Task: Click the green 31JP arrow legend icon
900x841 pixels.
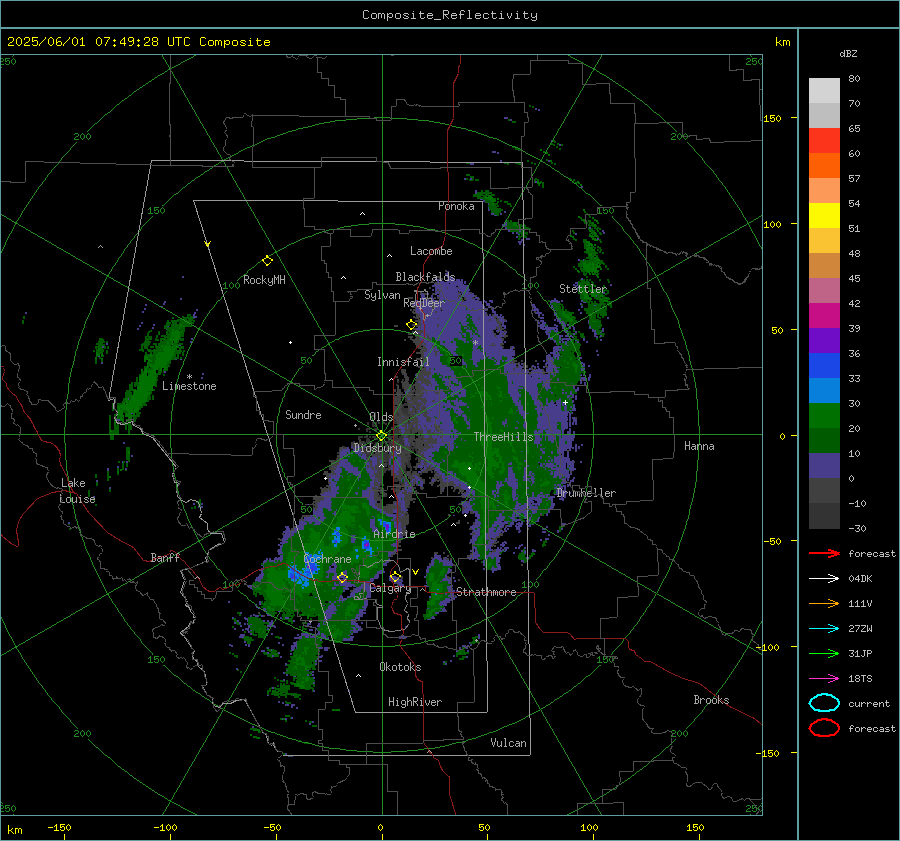Action: pos(824,653)
